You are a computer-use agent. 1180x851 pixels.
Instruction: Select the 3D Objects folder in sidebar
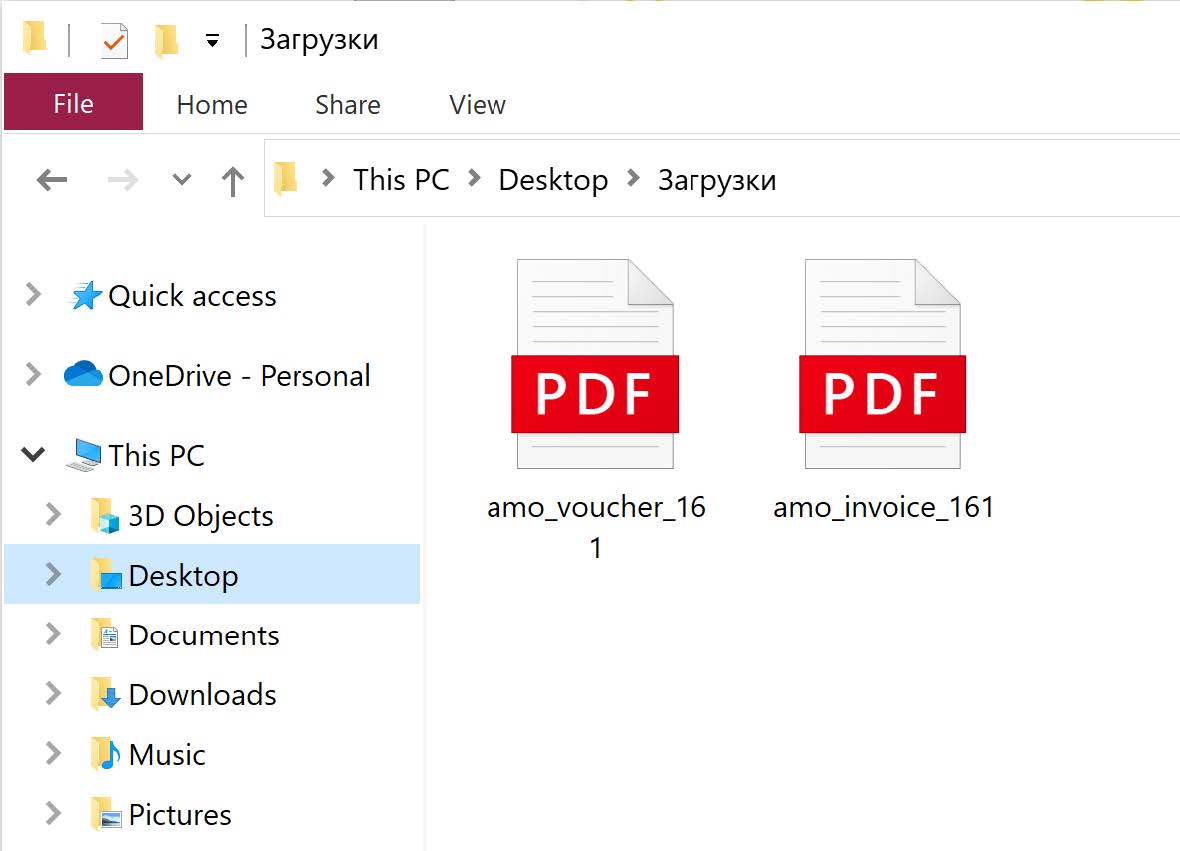[200, 516]
